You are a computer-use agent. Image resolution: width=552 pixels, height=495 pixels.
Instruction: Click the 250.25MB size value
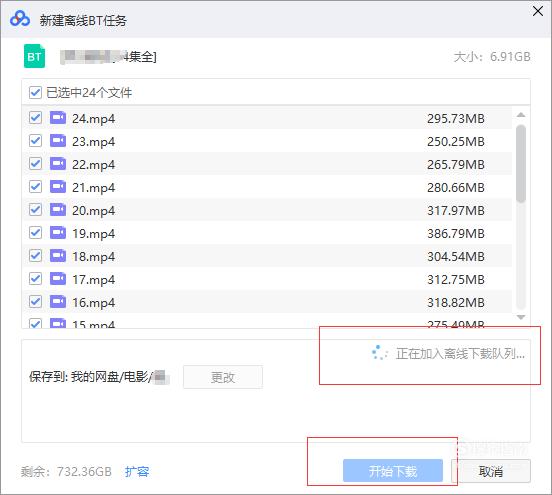point(456,142)
